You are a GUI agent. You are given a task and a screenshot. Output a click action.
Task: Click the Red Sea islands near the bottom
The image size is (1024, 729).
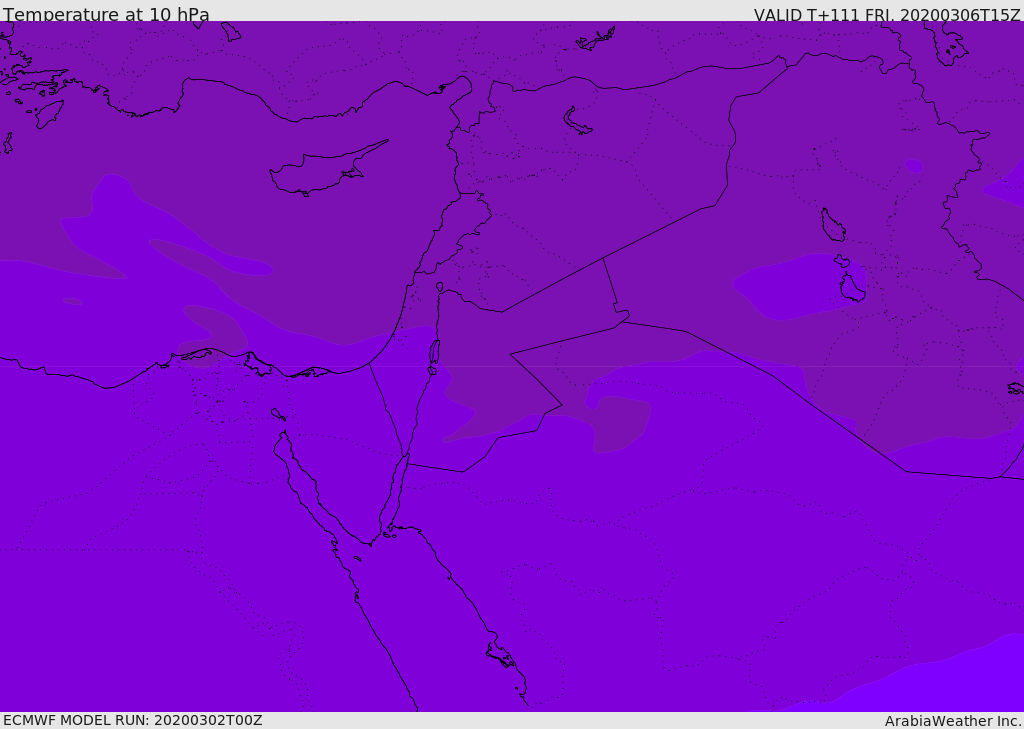pyautogui.click(x=501, y=656)
